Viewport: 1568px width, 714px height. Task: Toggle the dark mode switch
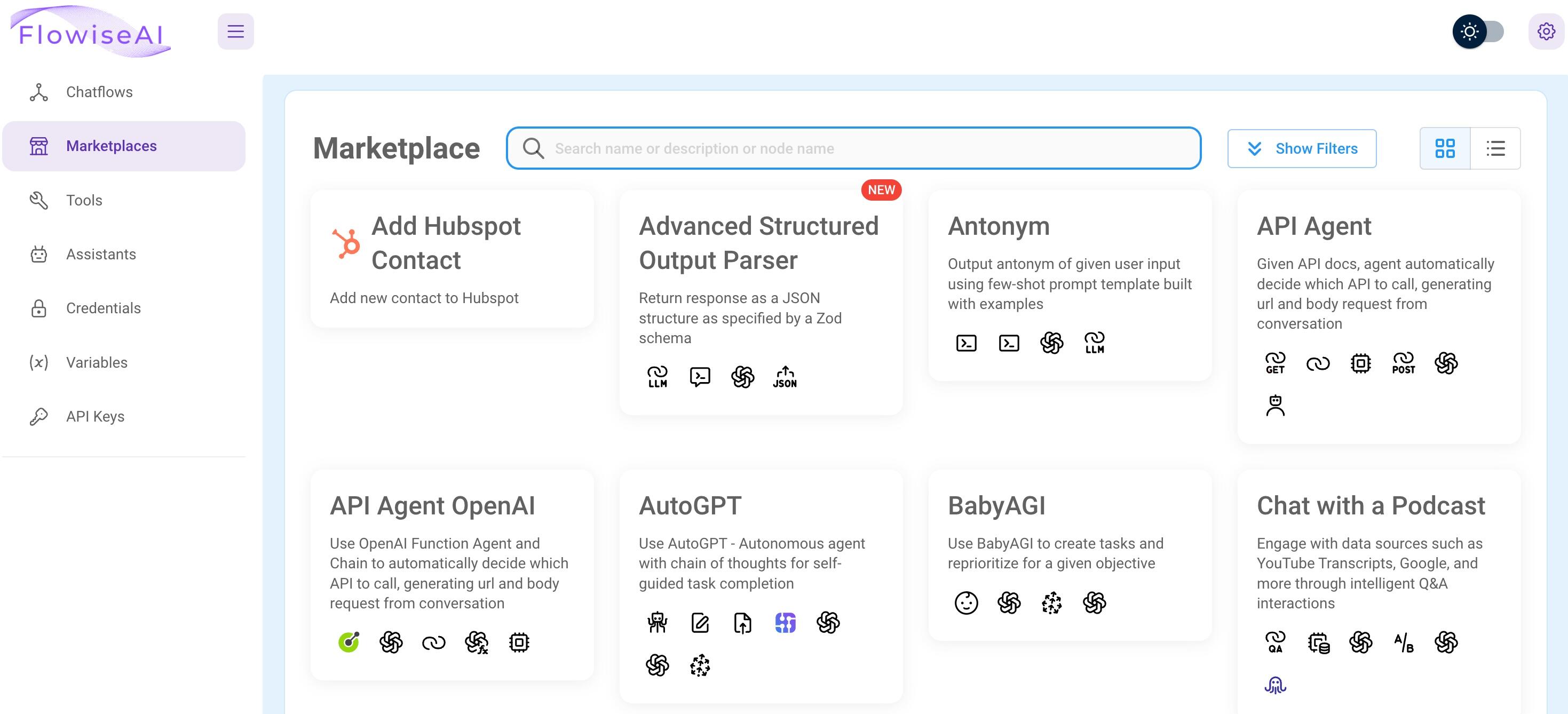point(1479,31)
